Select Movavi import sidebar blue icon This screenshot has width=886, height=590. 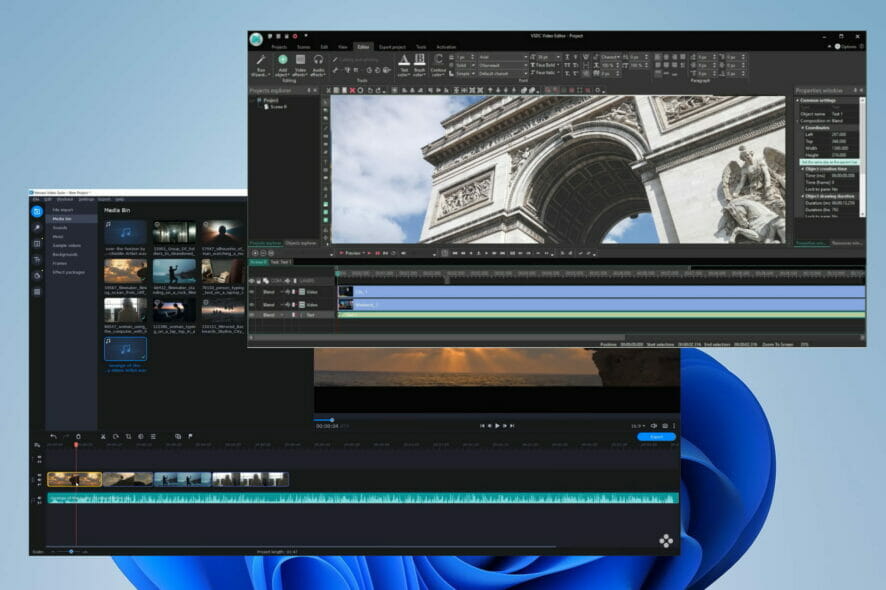(x=37, y=211)
